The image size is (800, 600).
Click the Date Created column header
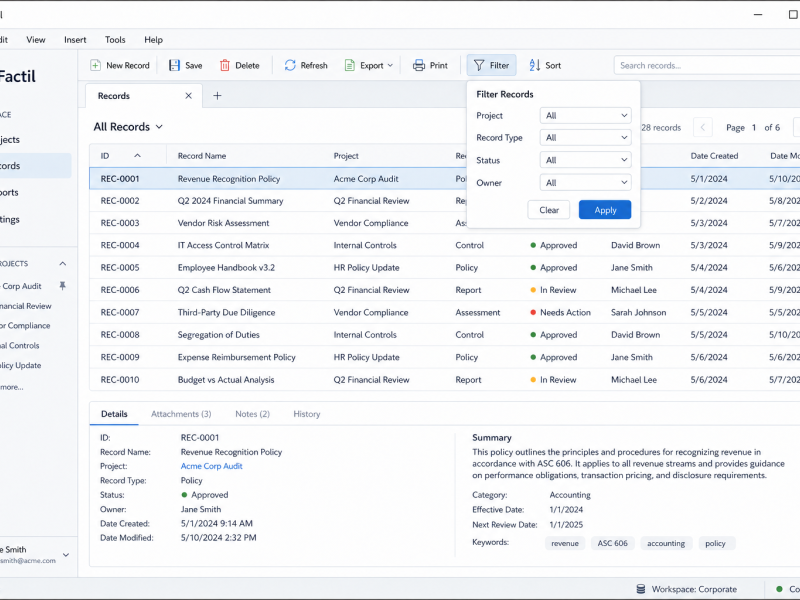(x=714, y=156)
